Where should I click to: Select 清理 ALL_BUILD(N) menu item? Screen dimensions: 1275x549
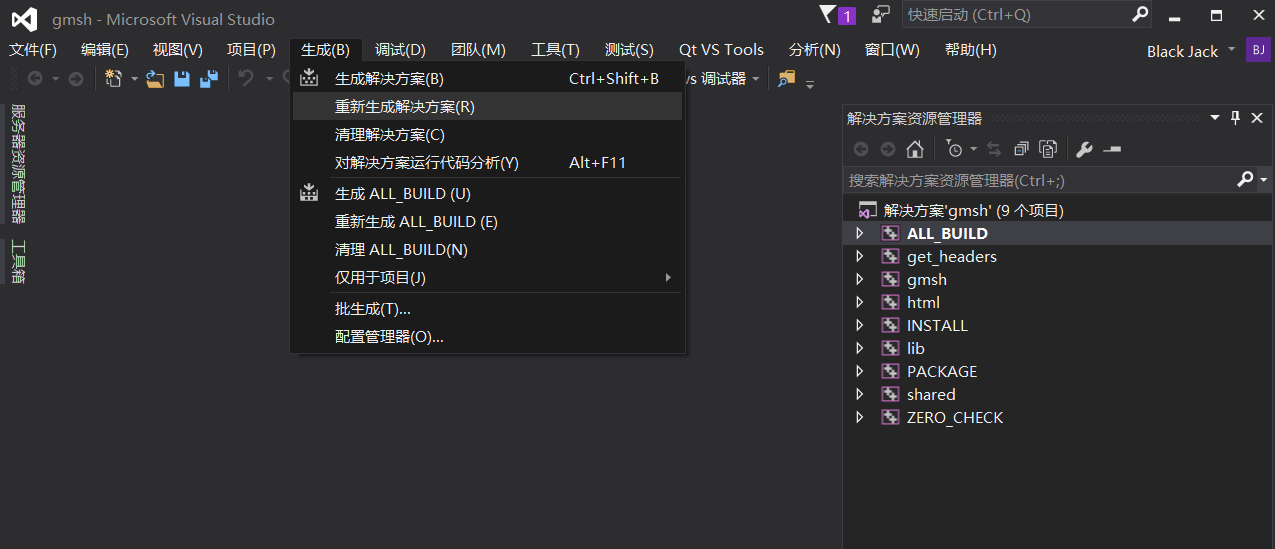click(487, 250)
